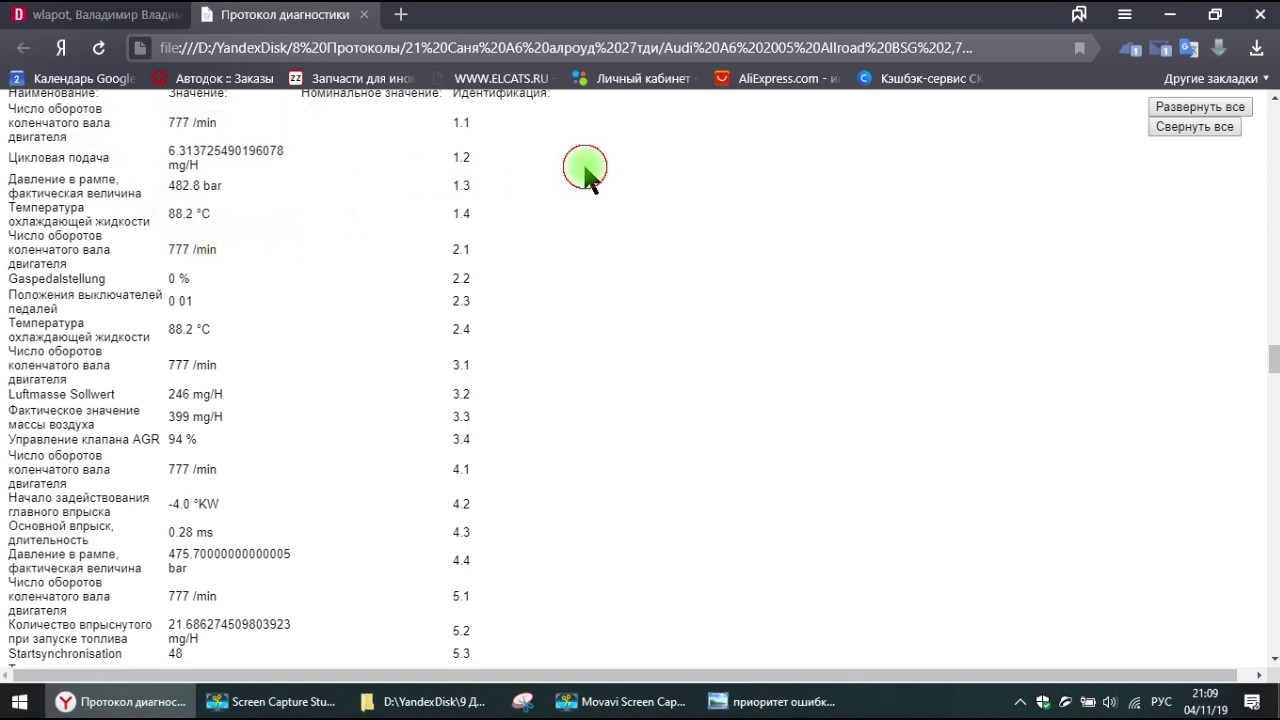Bookmark this page via address bar flag
Screen dimensions: 1280x720
click(1079, 48)
